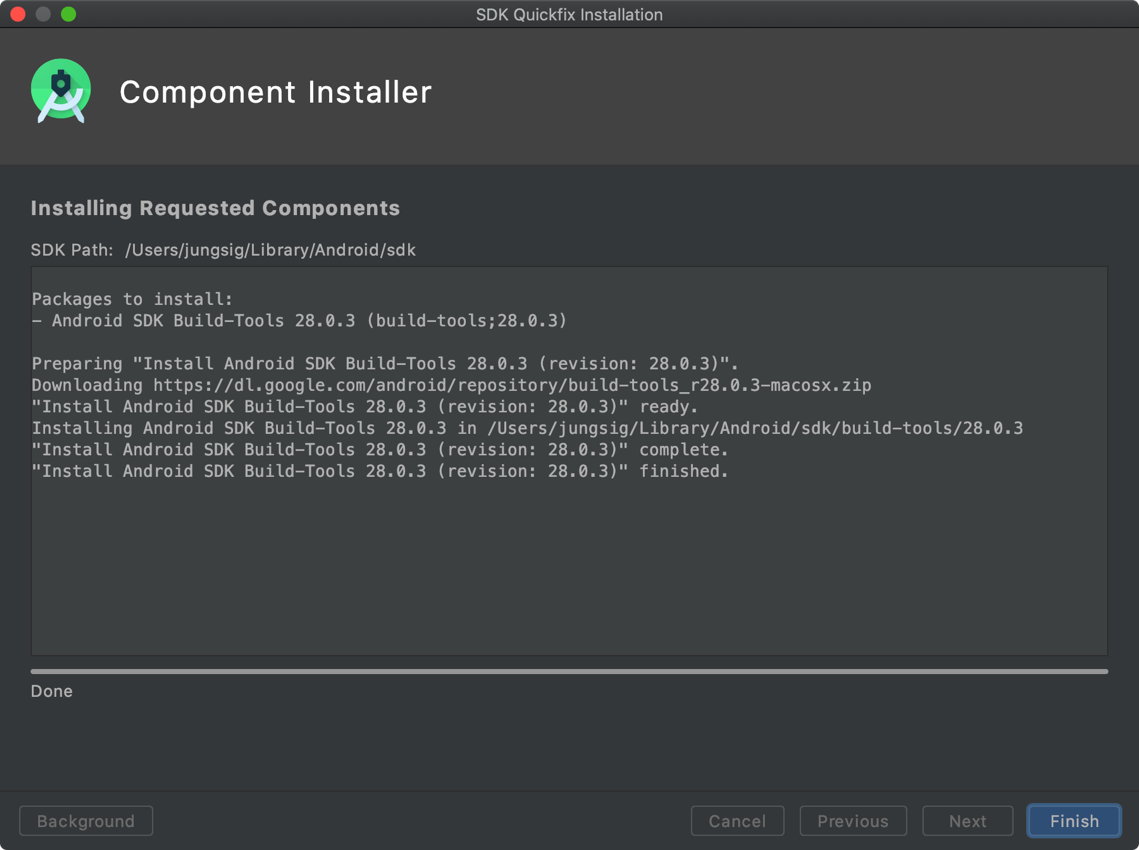
Task: Click the 'Preparing' log line
Action: [x=385, y=364]
